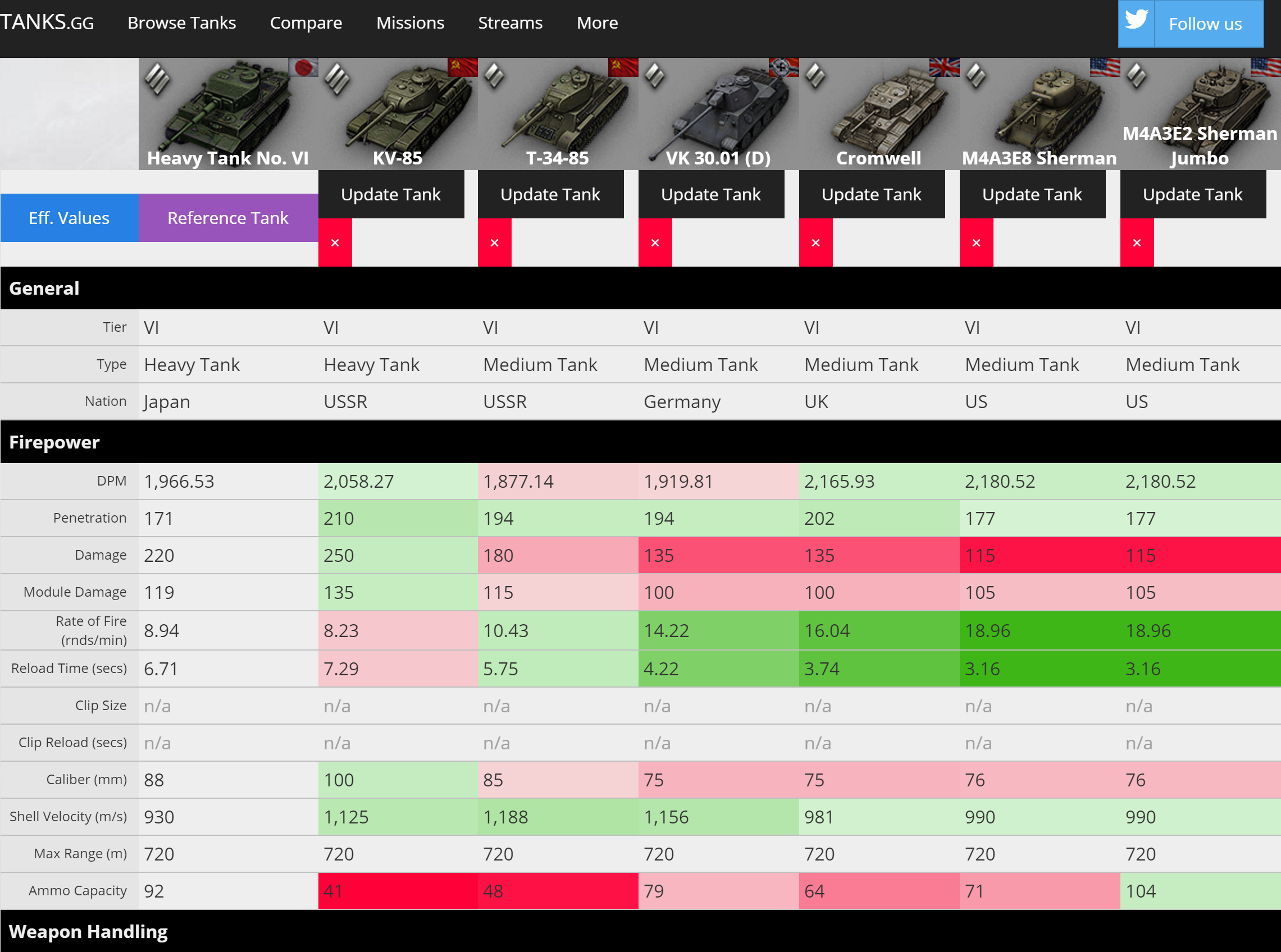Open Browse Tanks menu
1281x952 pixels.
(181, 22)
